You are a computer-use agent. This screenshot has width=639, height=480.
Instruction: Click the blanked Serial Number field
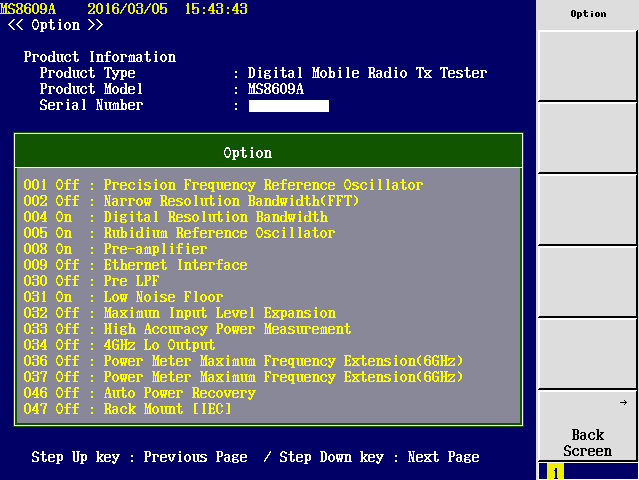coord(288,106)
